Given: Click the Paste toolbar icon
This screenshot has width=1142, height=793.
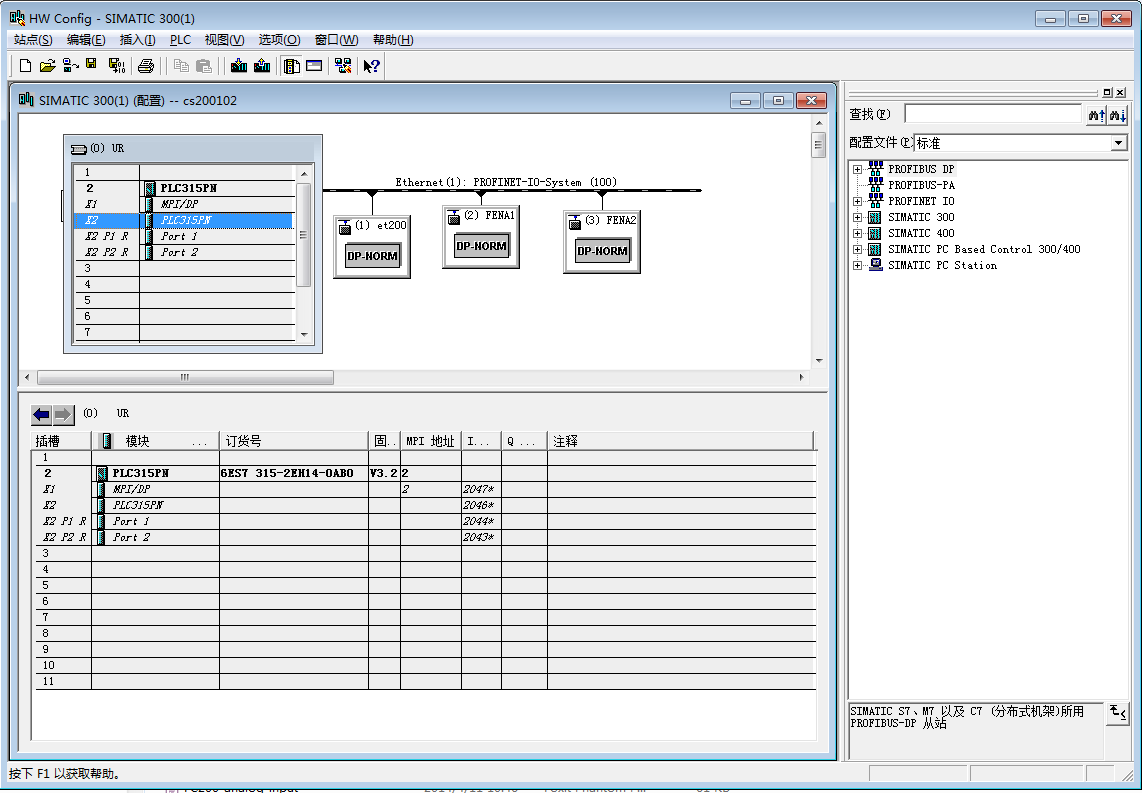Looking at the screenshot, I should click(x=205, y=66).
